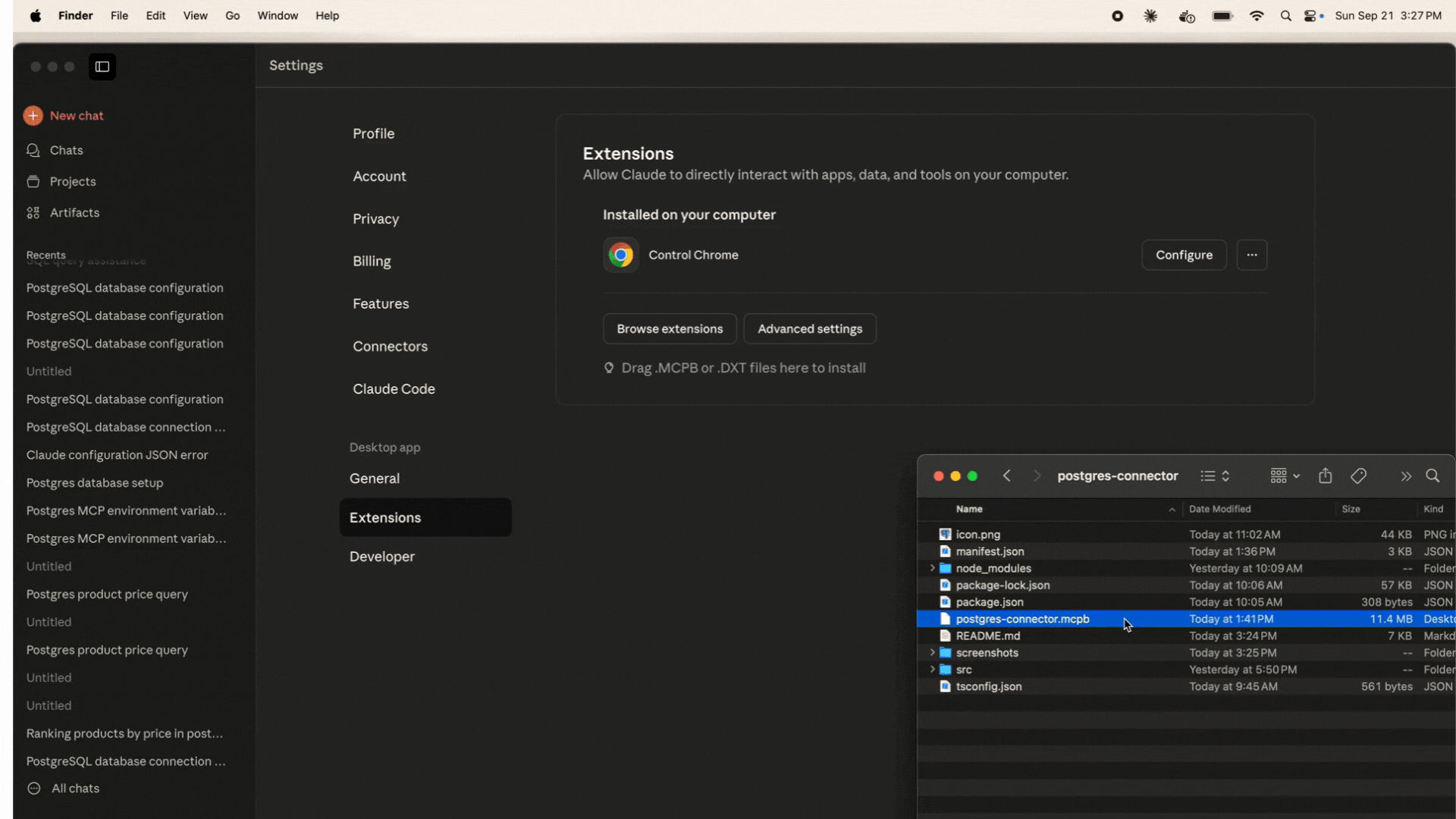Open the Go menu in menu bar

pos(232,16)
